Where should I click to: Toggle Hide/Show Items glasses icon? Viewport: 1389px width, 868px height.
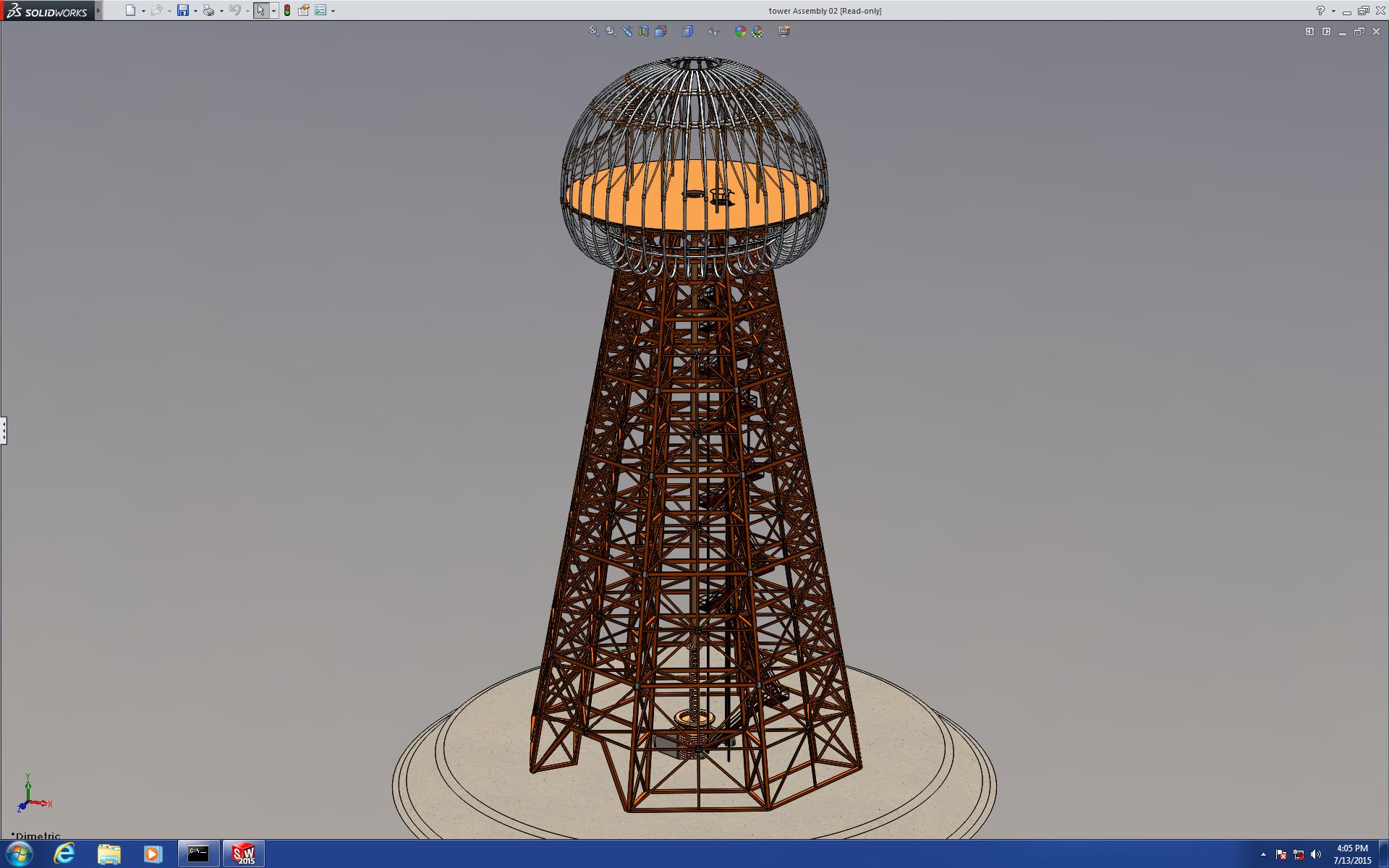tap(713, 31)
